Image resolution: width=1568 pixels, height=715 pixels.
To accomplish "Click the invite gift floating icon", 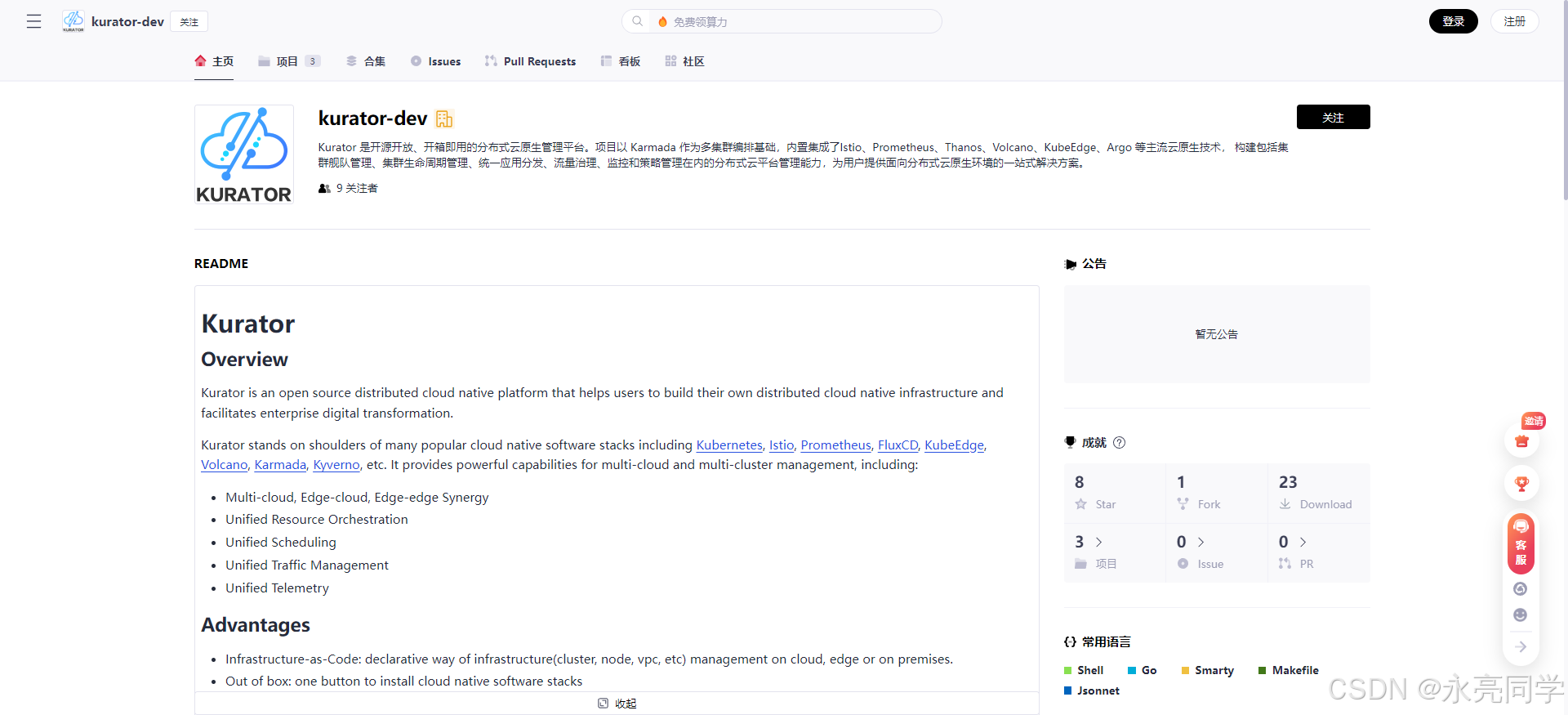I will [x=1521, y=440].
